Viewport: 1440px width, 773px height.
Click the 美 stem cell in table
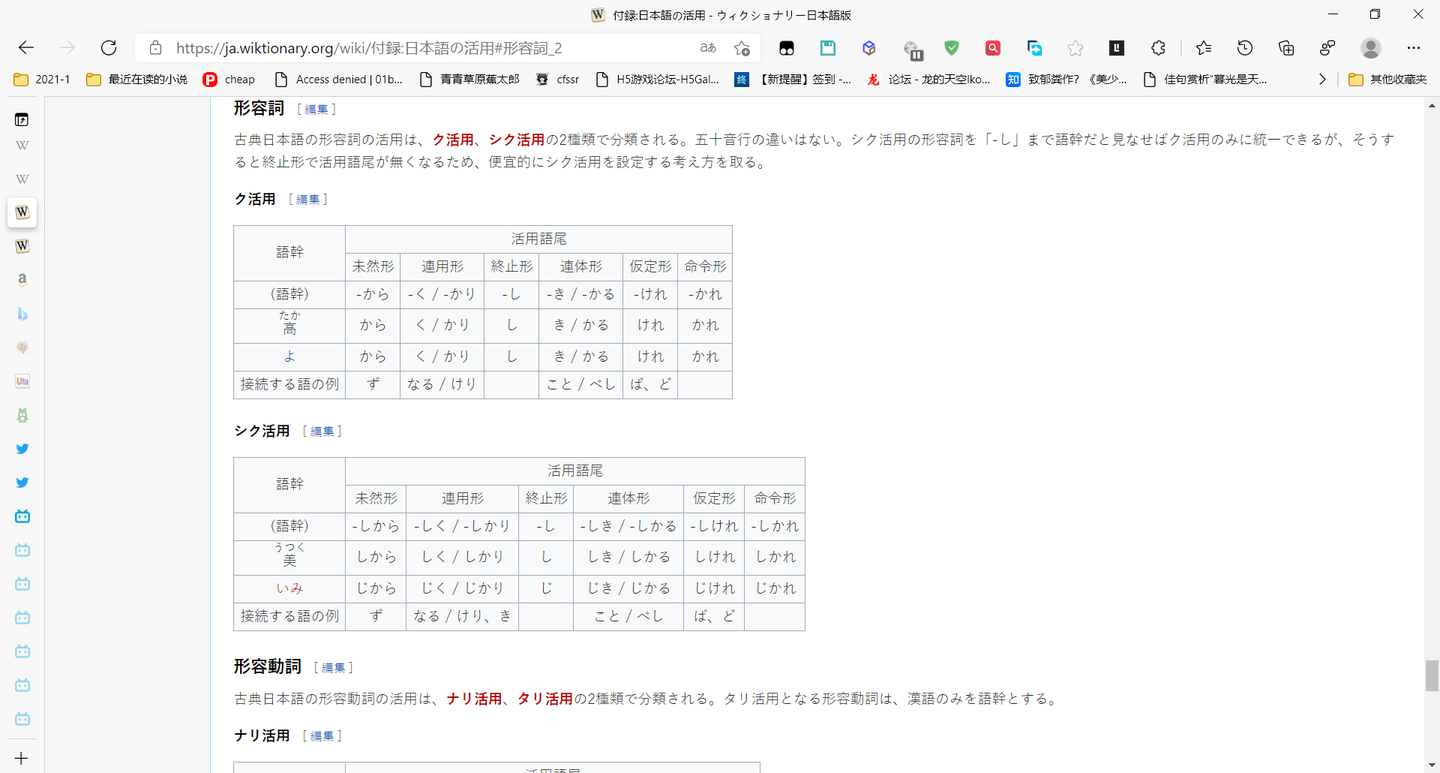(x=290, y=557)
